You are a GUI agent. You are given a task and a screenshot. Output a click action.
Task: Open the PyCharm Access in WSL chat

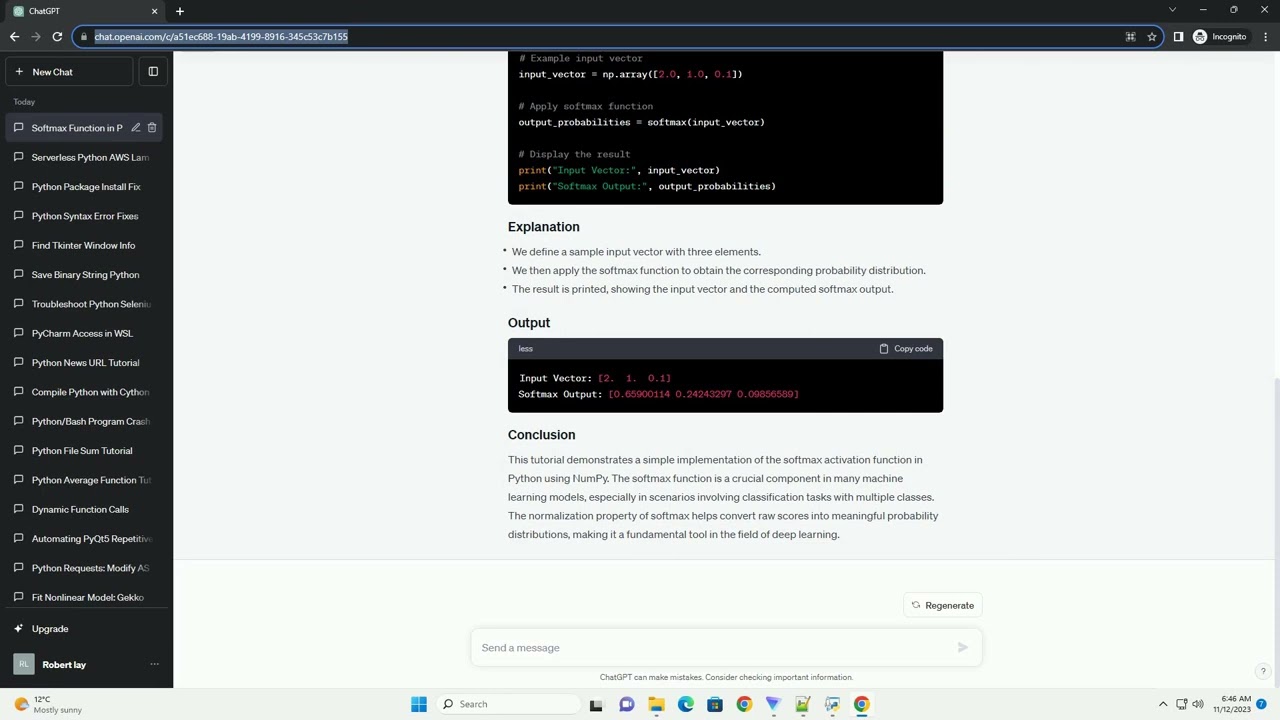[x=85, y=333]
